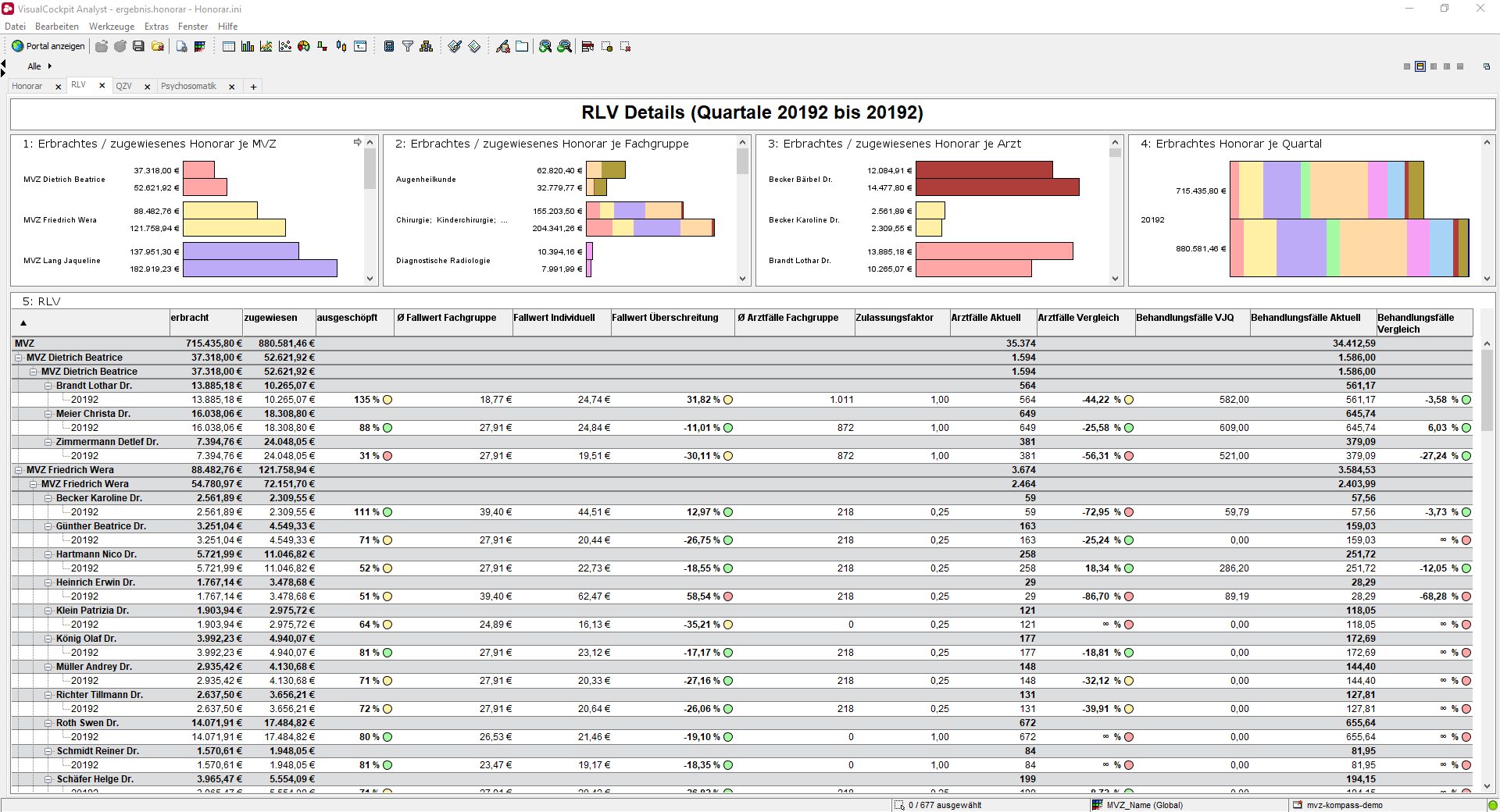Screen dimensions: 1500x812
Task: Expand the Alle arrow selector
Action: click(50, 66)
